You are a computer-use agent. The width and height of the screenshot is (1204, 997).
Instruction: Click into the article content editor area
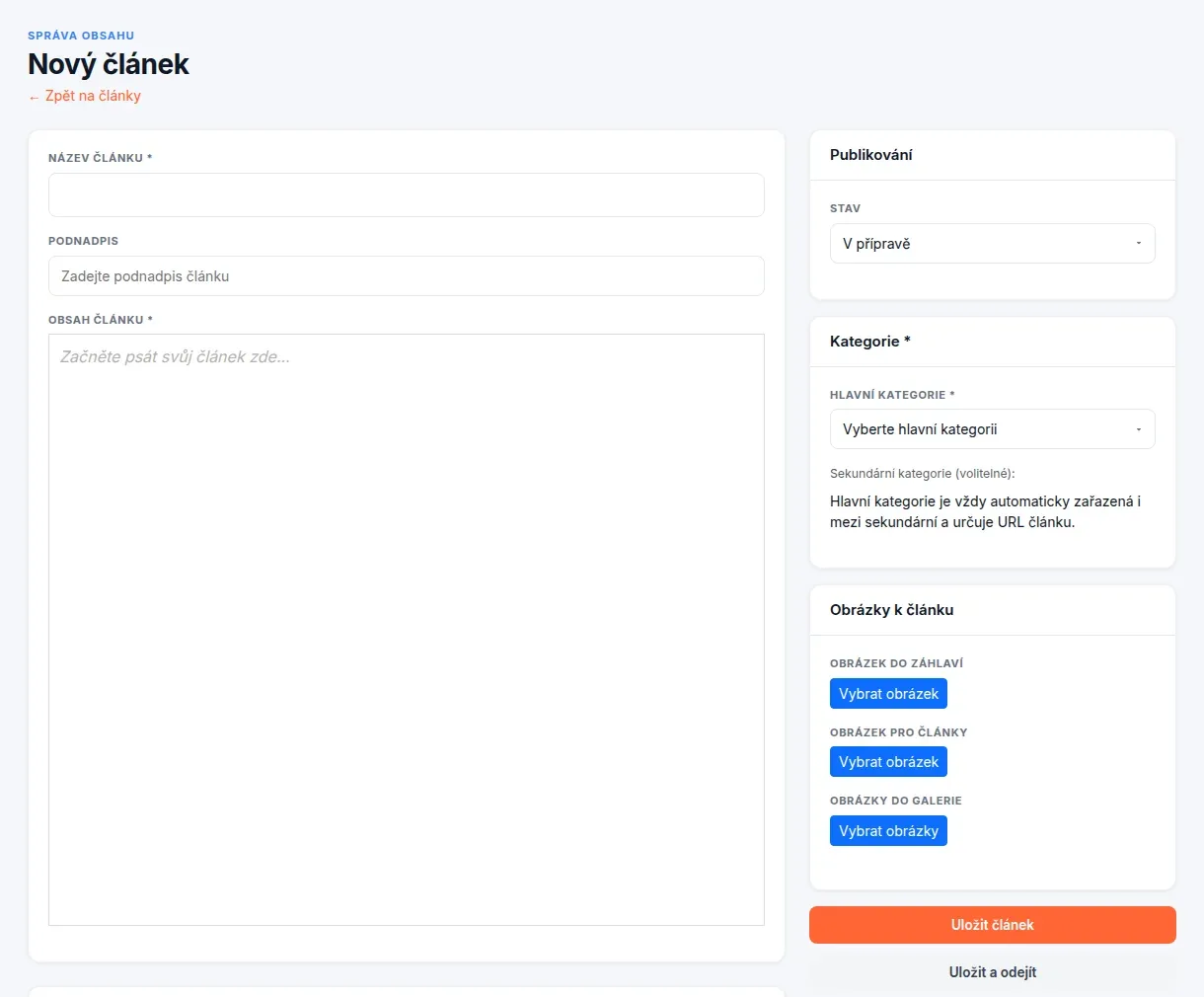(407, 630)
